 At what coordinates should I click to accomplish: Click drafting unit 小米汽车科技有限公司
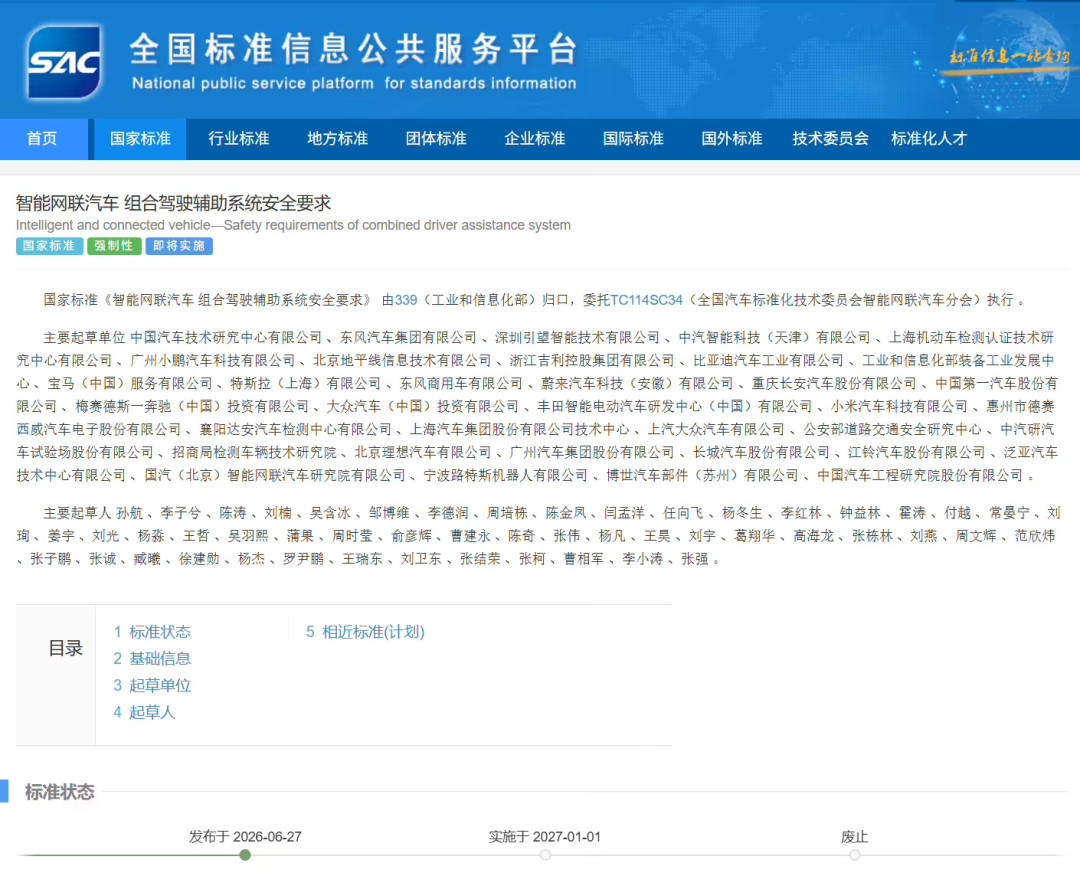pyautogui.click(x=899, y=406)
